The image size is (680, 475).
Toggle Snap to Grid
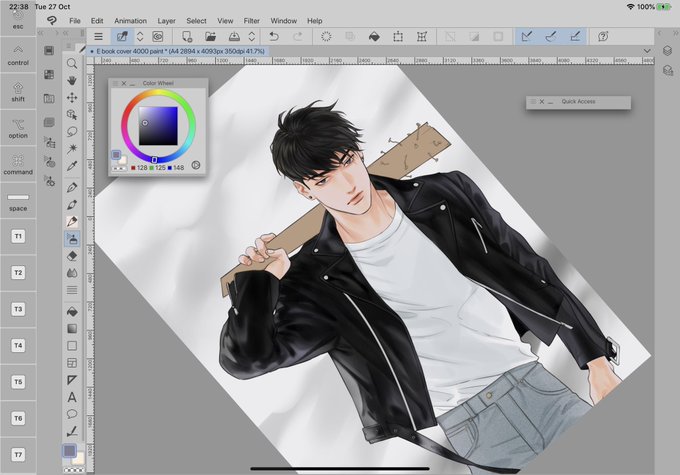[575, 36]
